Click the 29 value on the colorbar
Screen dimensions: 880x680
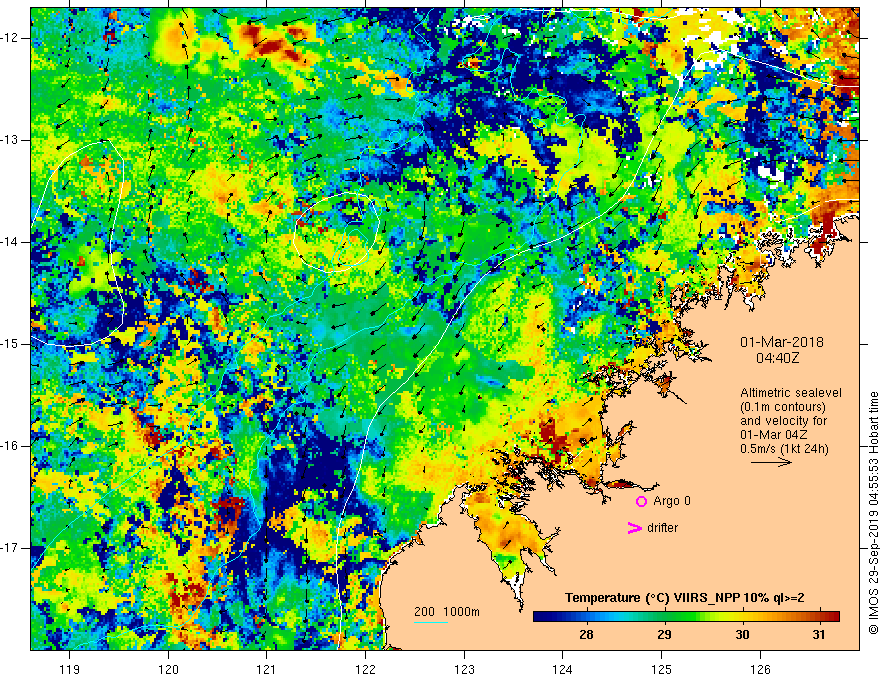pyautogui.click(x=664, y=635)
